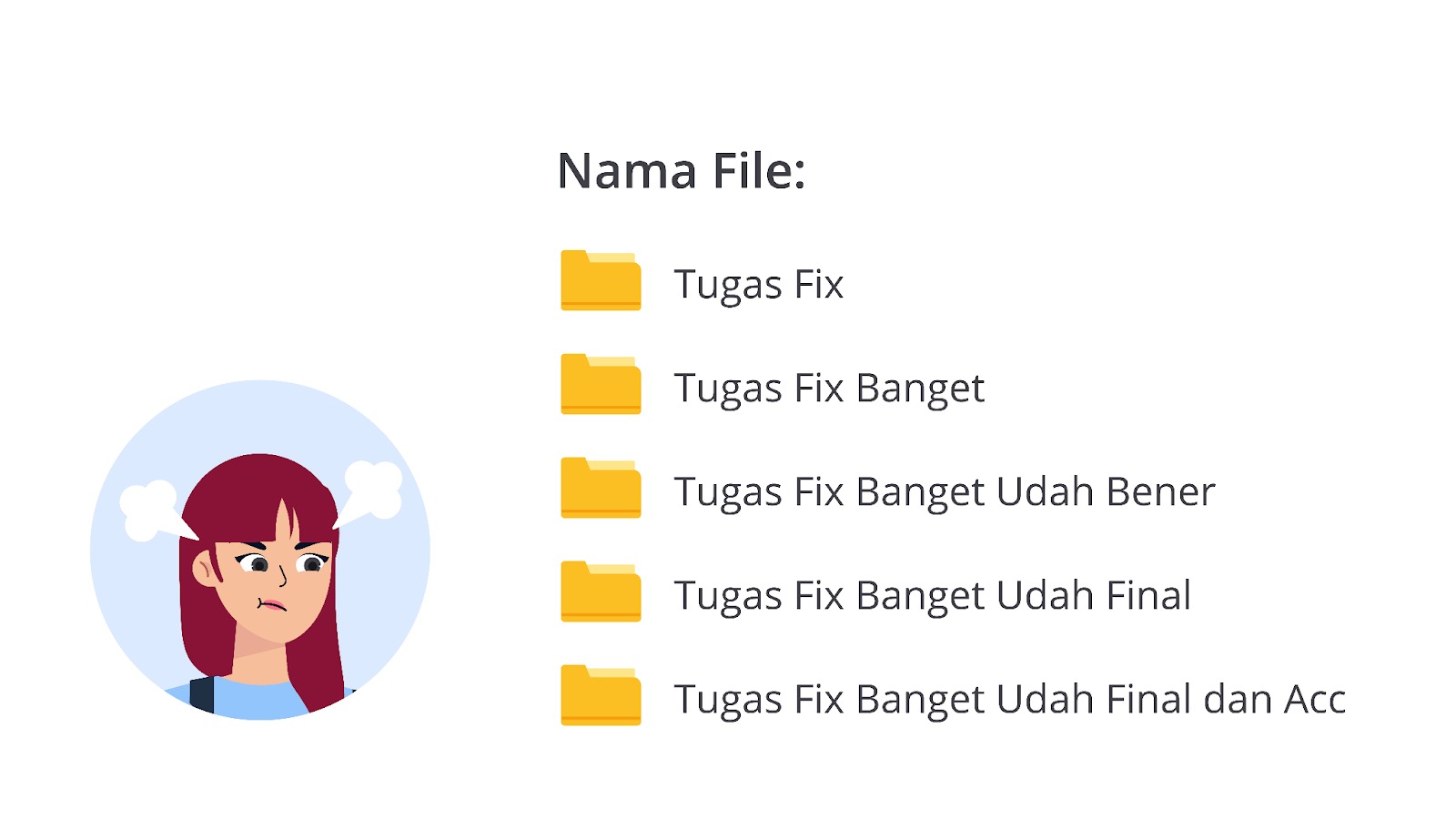Screen dimensions: 1456x819
Task: Click folder icon next to Tugas Fix Banget Udah Final
Action: pyautogui.click(x=601, y=591)
